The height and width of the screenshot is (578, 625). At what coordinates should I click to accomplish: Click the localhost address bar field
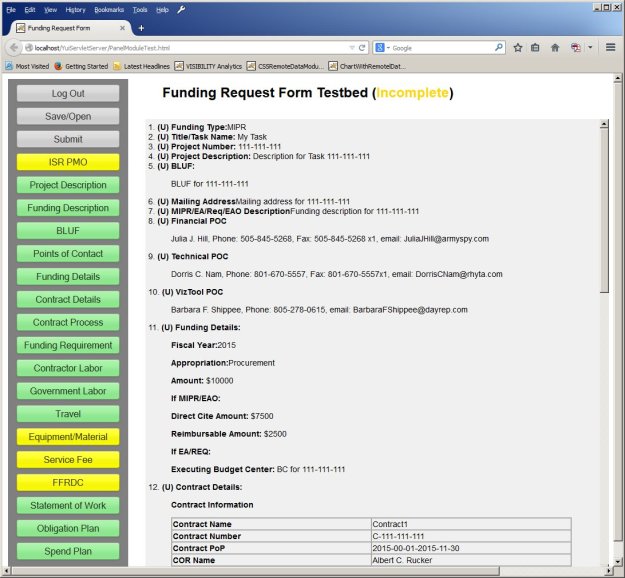180,47
